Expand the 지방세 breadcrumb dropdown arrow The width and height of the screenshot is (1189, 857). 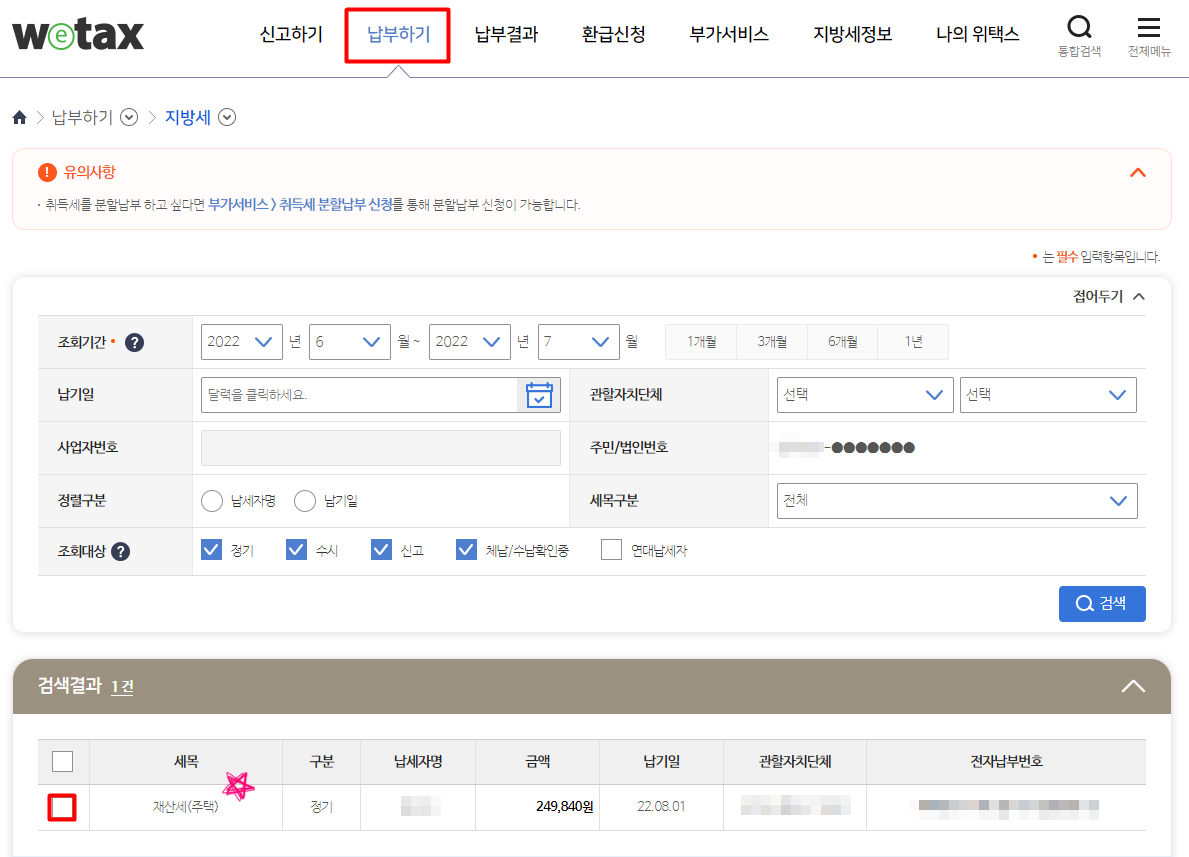pos(227,118)
